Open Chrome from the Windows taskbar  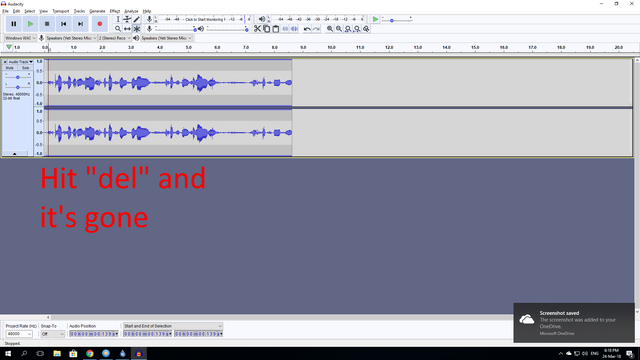(x=90, y=353)
